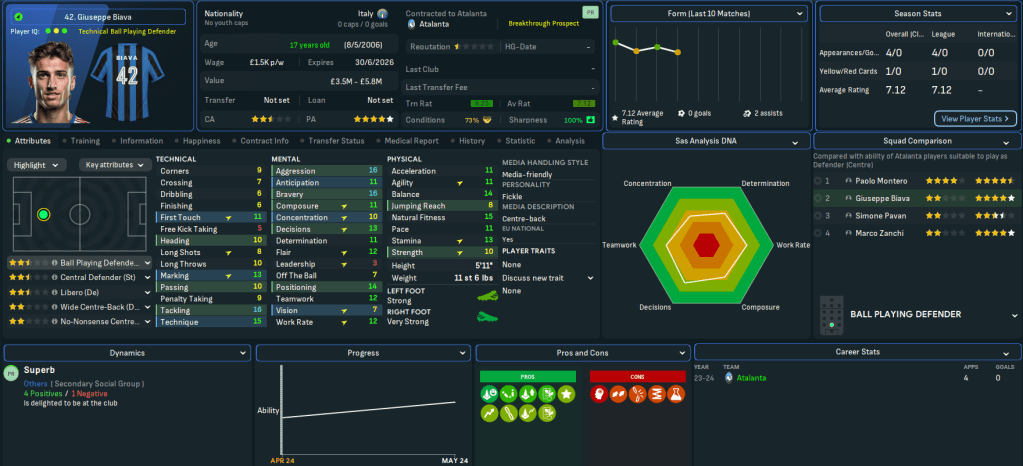1023x466 pixels.
Task: Click the first red icon under Cons
Action: 599,394
